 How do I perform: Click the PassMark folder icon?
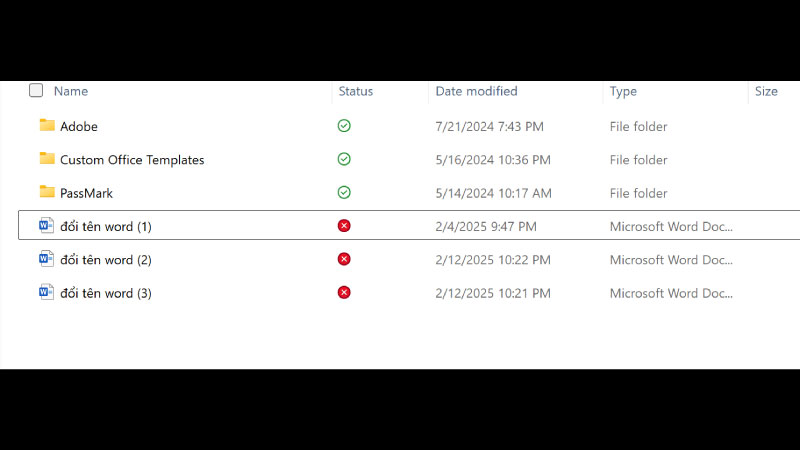(x=47, y=192)
